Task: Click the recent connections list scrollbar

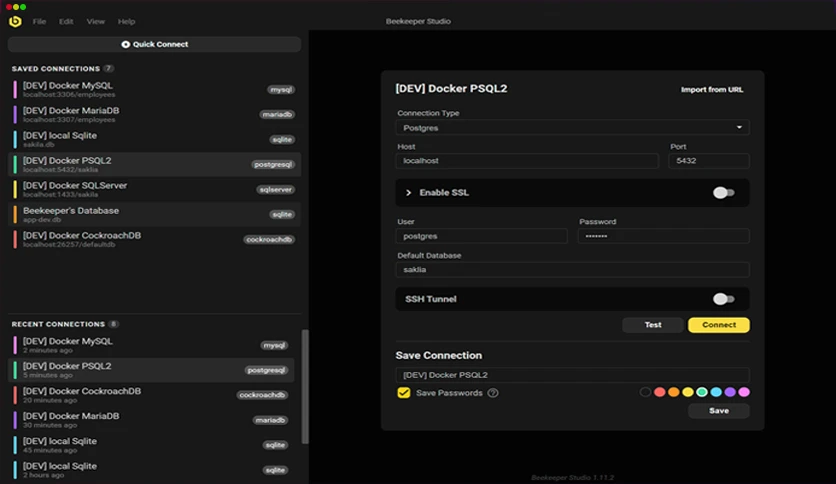Action: coord(305,386)
